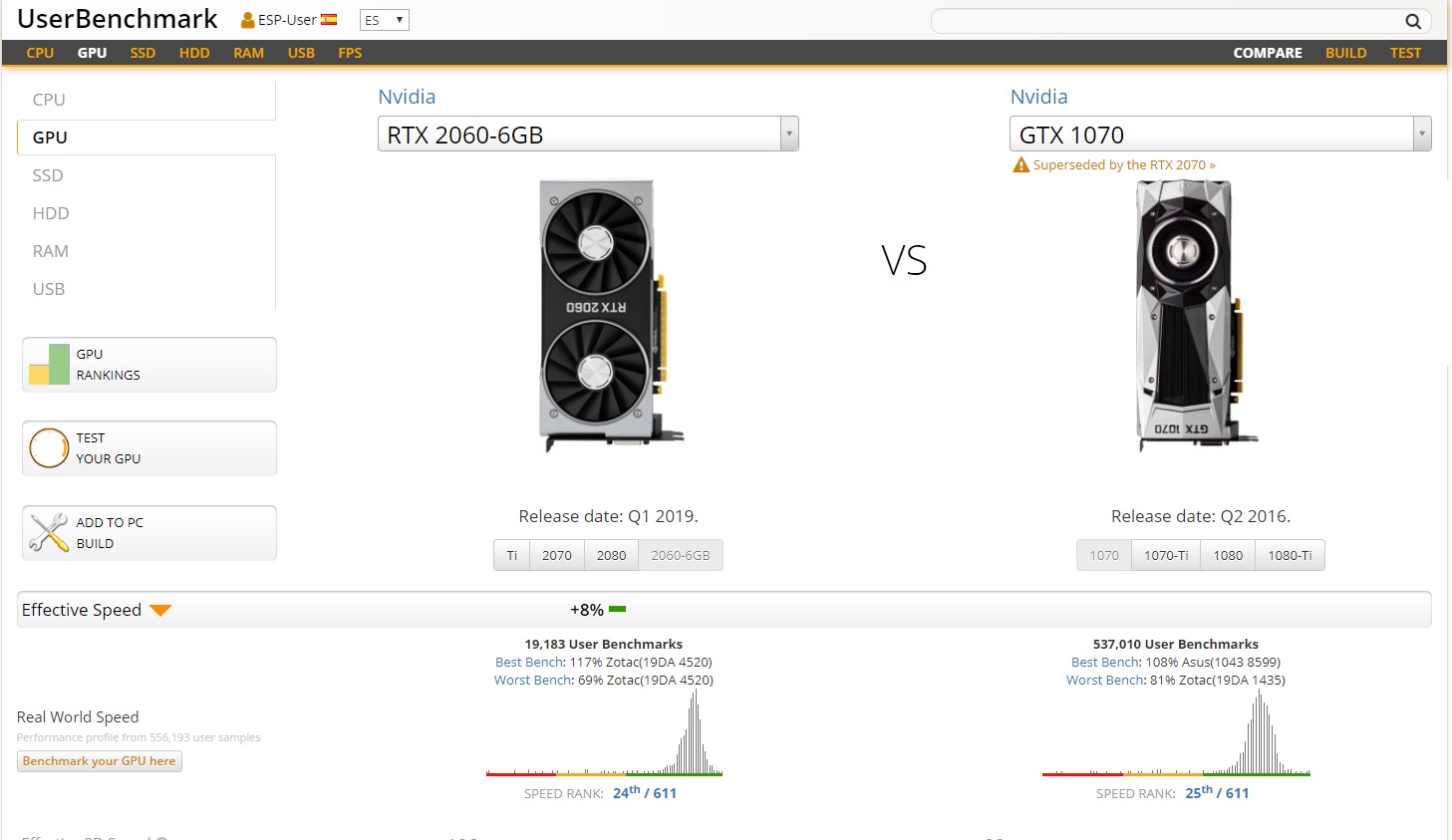Open SSD in the top navigation bar
1452x840 pixels.
(143, 53)
